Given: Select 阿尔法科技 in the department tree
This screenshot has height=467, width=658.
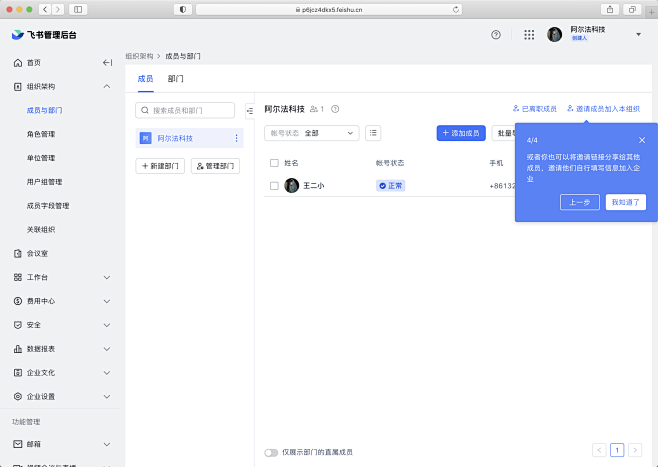Looking at the screenshot, I should pos(189,138).
